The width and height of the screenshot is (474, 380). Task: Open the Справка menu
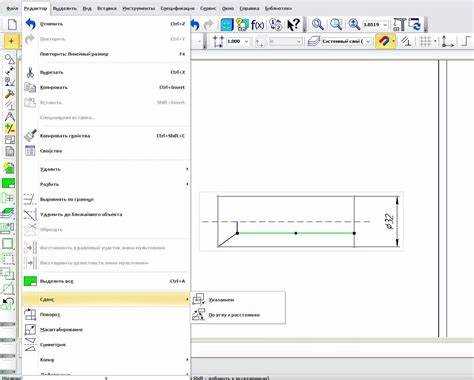pos(249,8)
